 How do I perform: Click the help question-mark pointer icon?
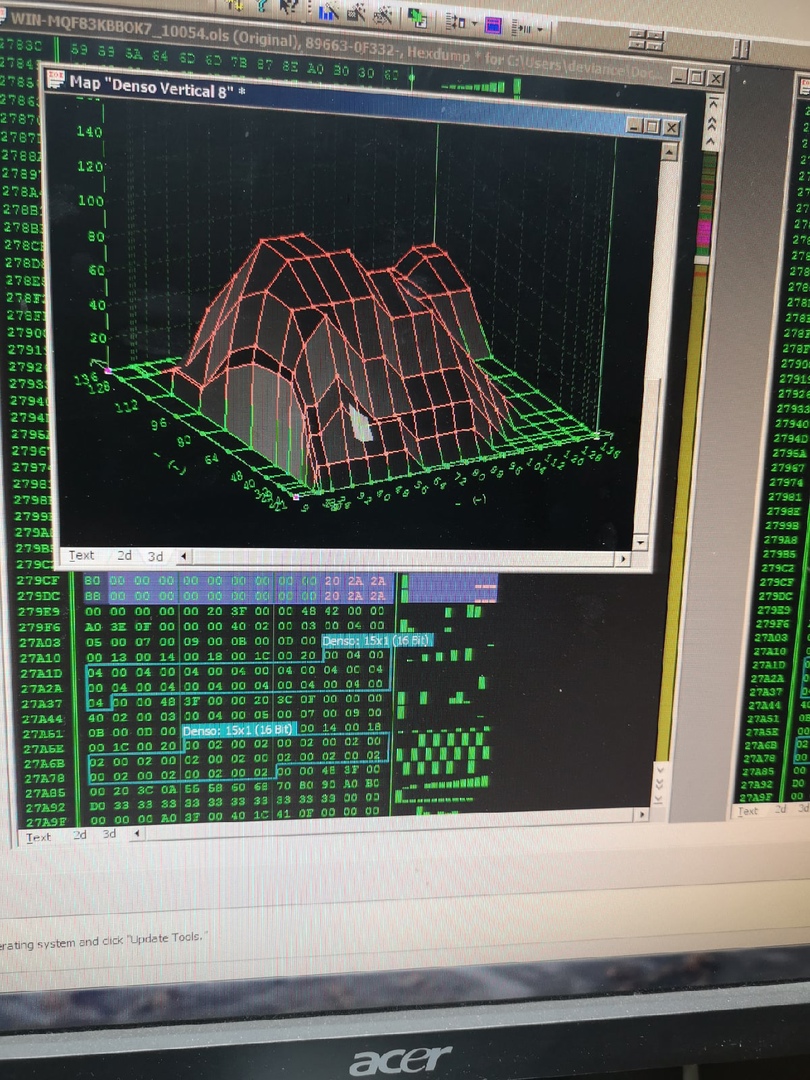pyautogui.click(x=291, y=9)
